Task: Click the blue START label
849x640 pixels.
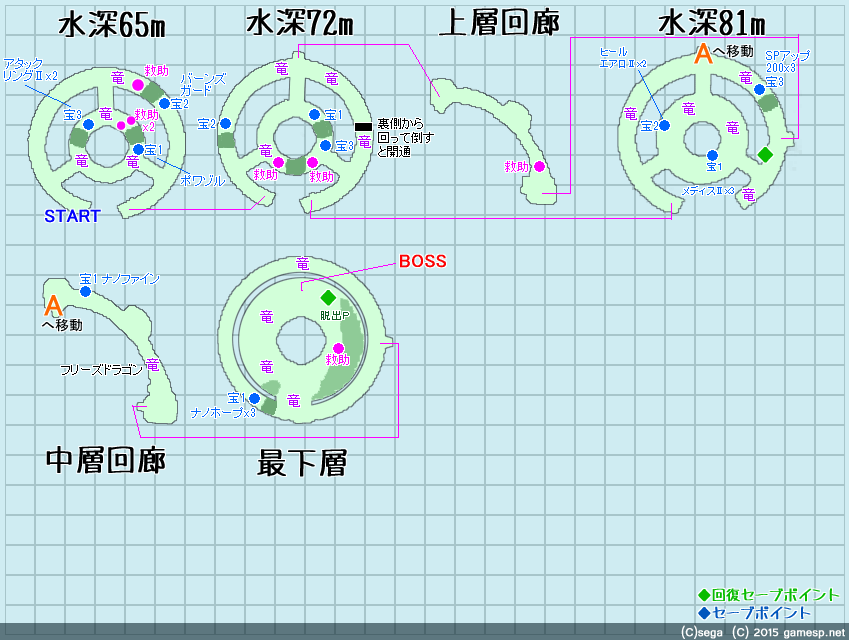Action: coord(73,216)
